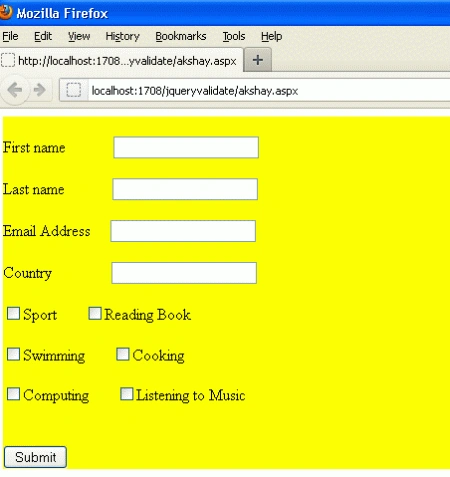
Task: Focus the Last name text field
Action: pyautogui.click(x=185, y=189)
